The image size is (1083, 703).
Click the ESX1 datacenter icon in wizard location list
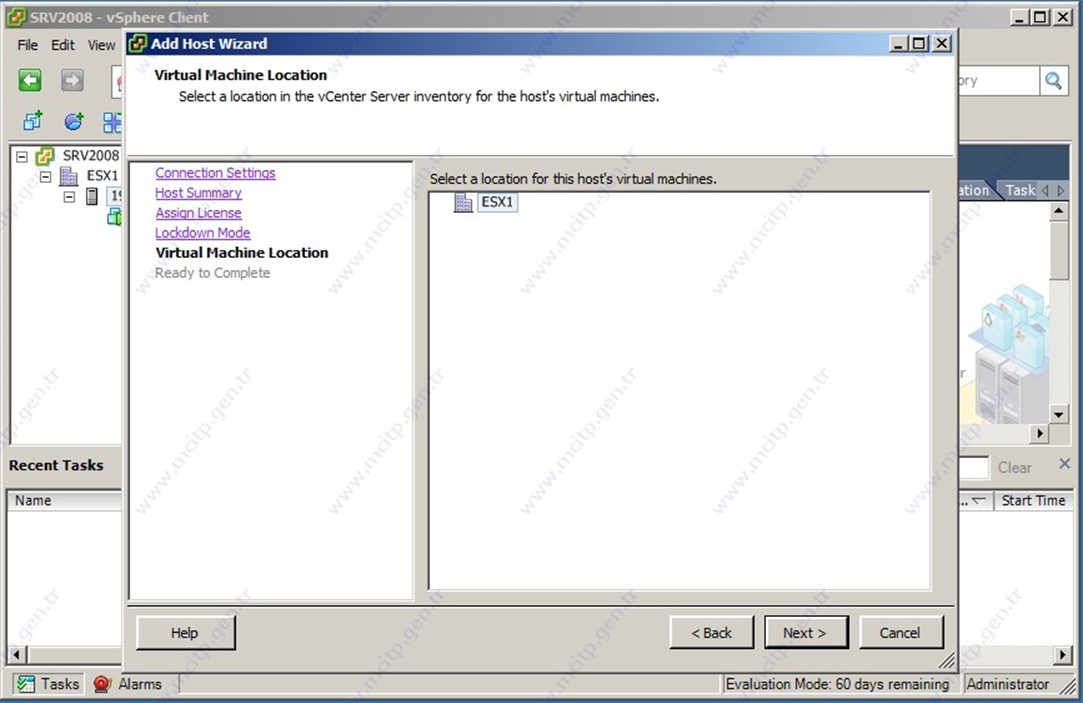tap(463, 202)
